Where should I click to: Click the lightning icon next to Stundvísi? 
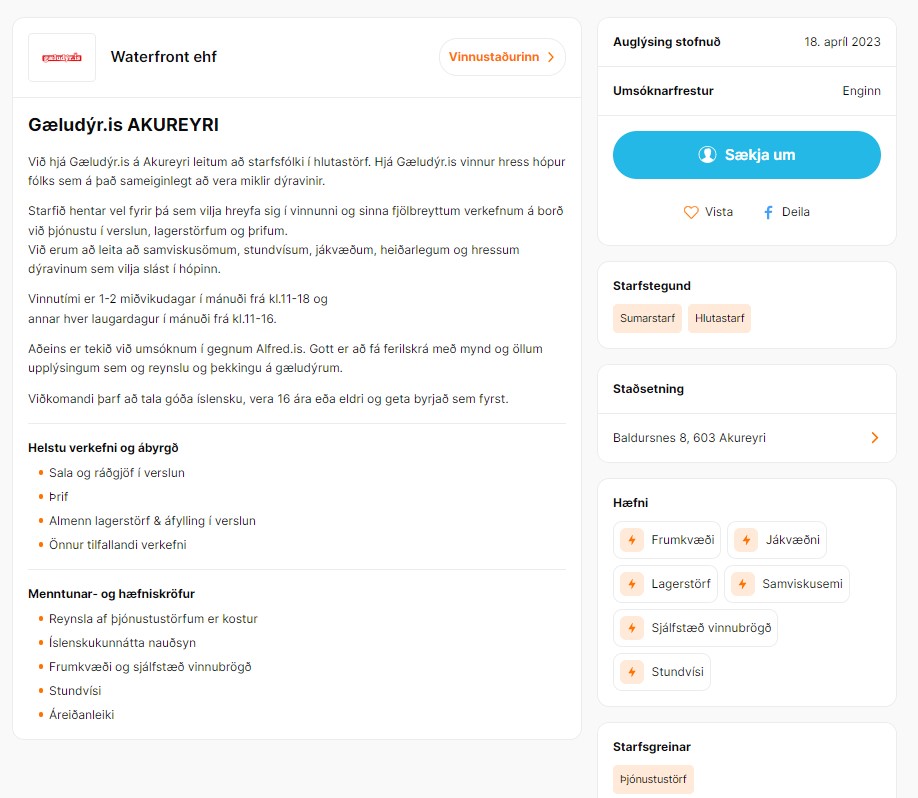(632, 672)
